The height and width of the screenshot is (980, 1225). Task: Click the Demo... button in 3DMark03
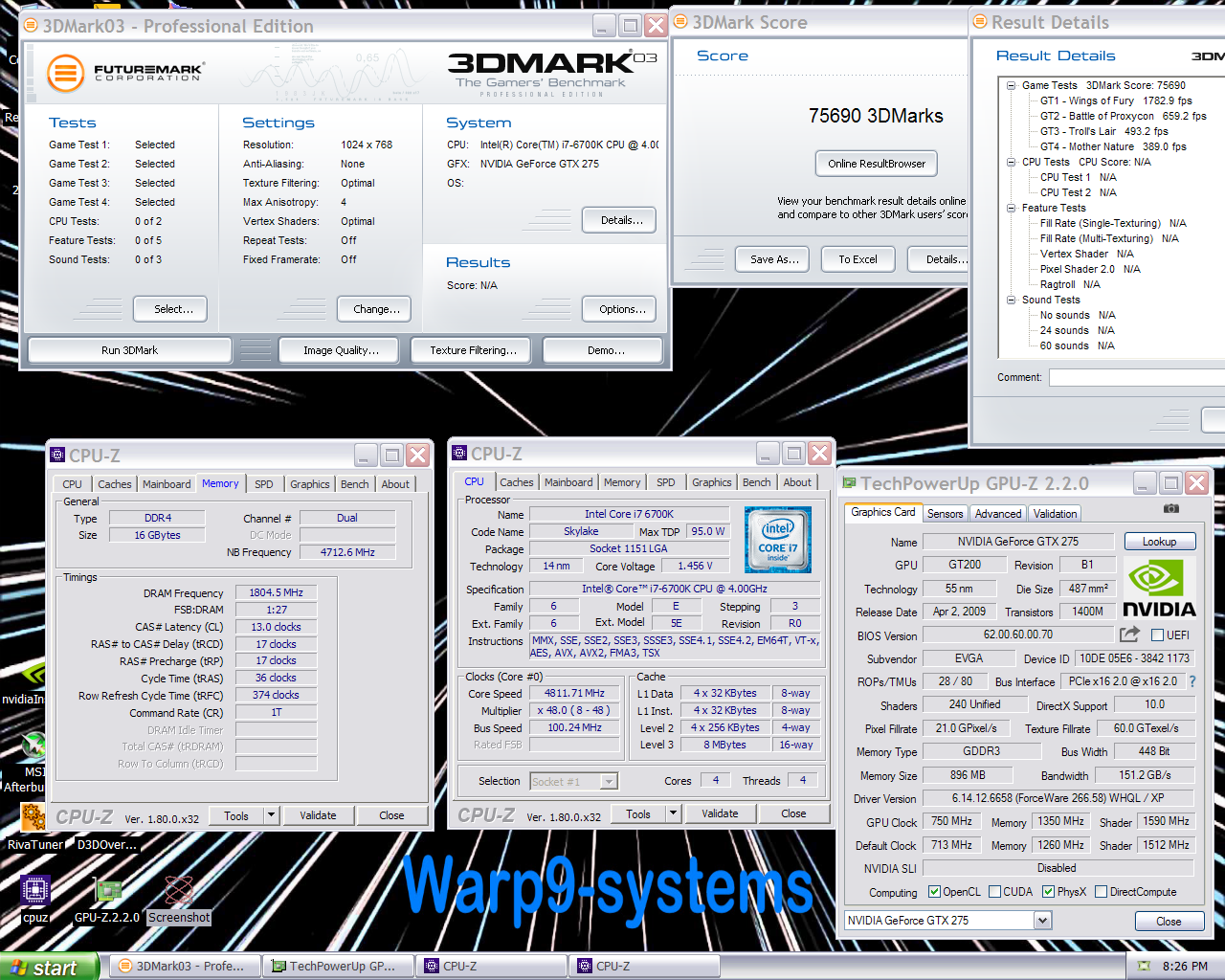[605, 350]
